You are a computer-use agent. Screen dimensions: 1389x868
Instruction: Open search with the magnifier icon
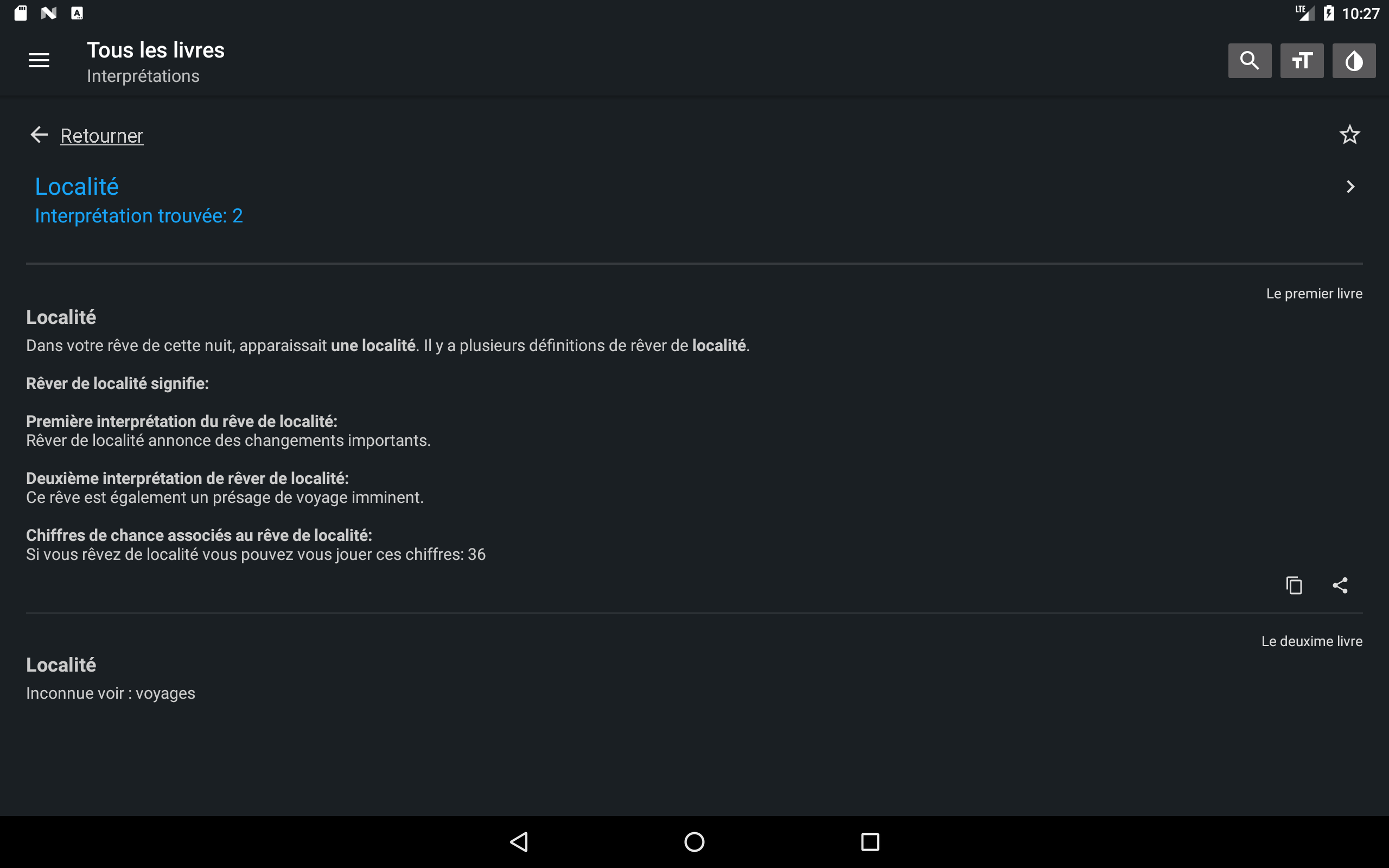1250,60
